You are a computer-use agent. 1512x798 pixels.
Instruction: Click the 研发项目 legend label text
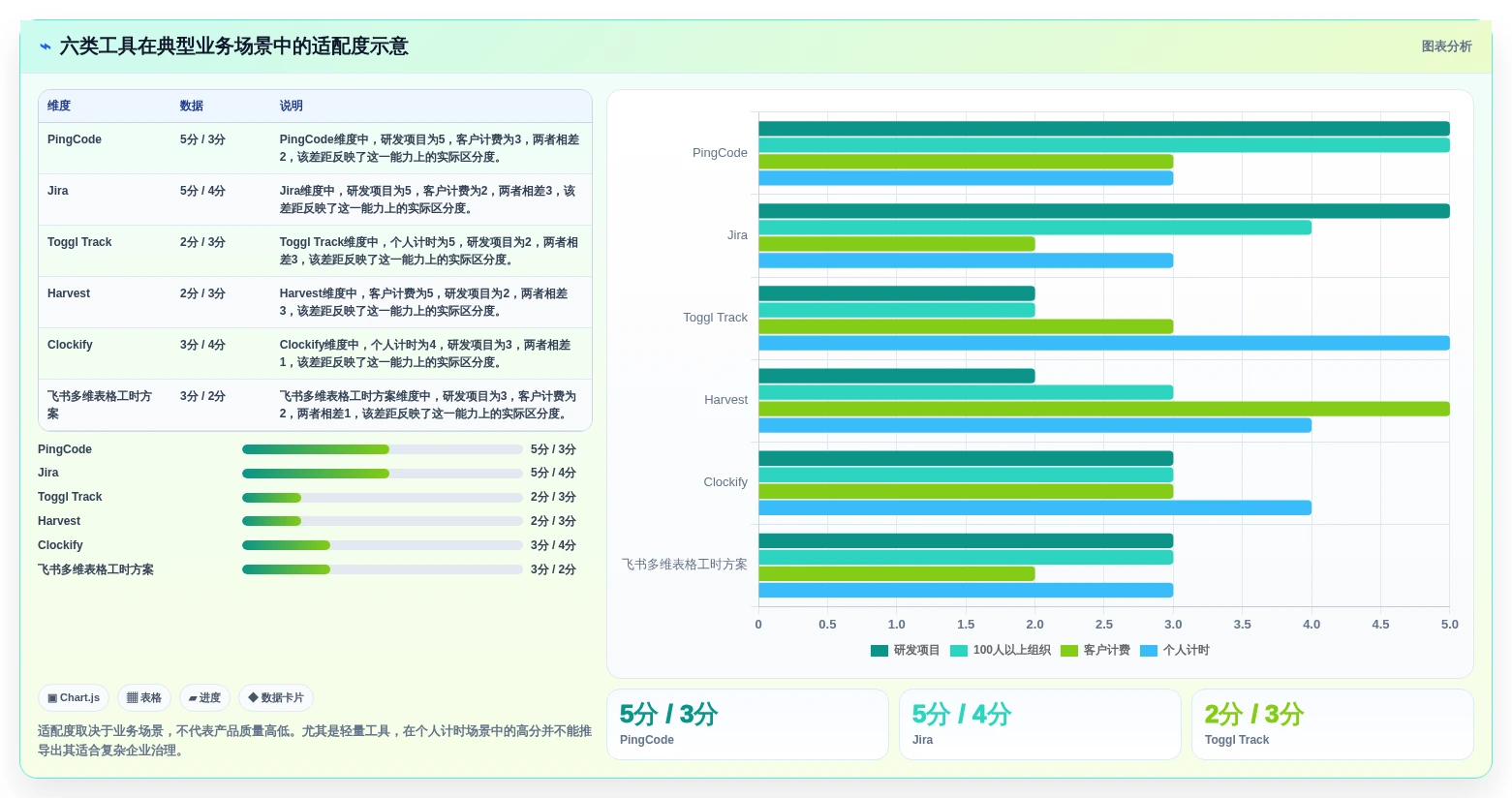[x=916, y=651]
